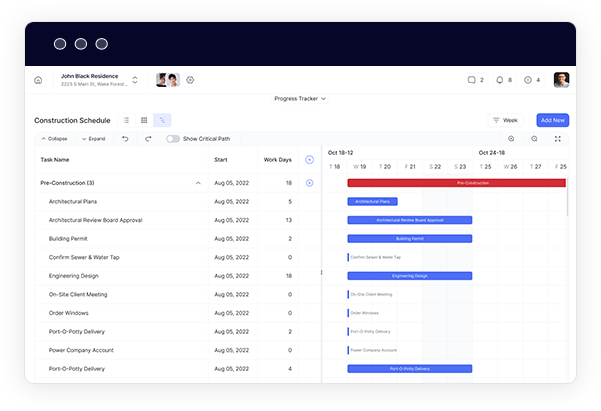Sort by Task Name column header
The width and height of the screenshot is (601, 411).
click(55, 159)
